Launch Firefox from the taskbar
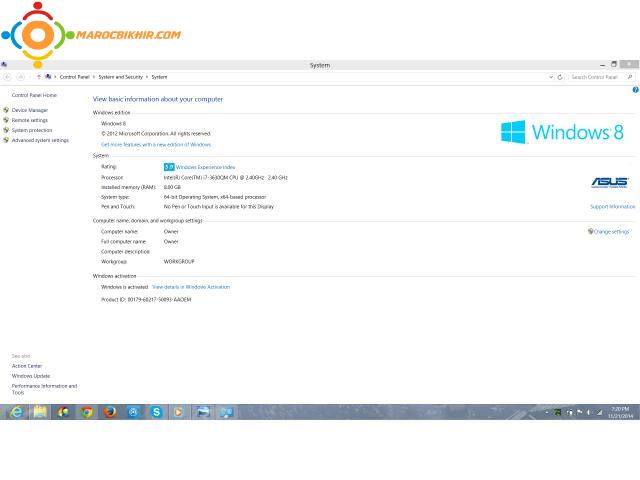 point(109,412)
